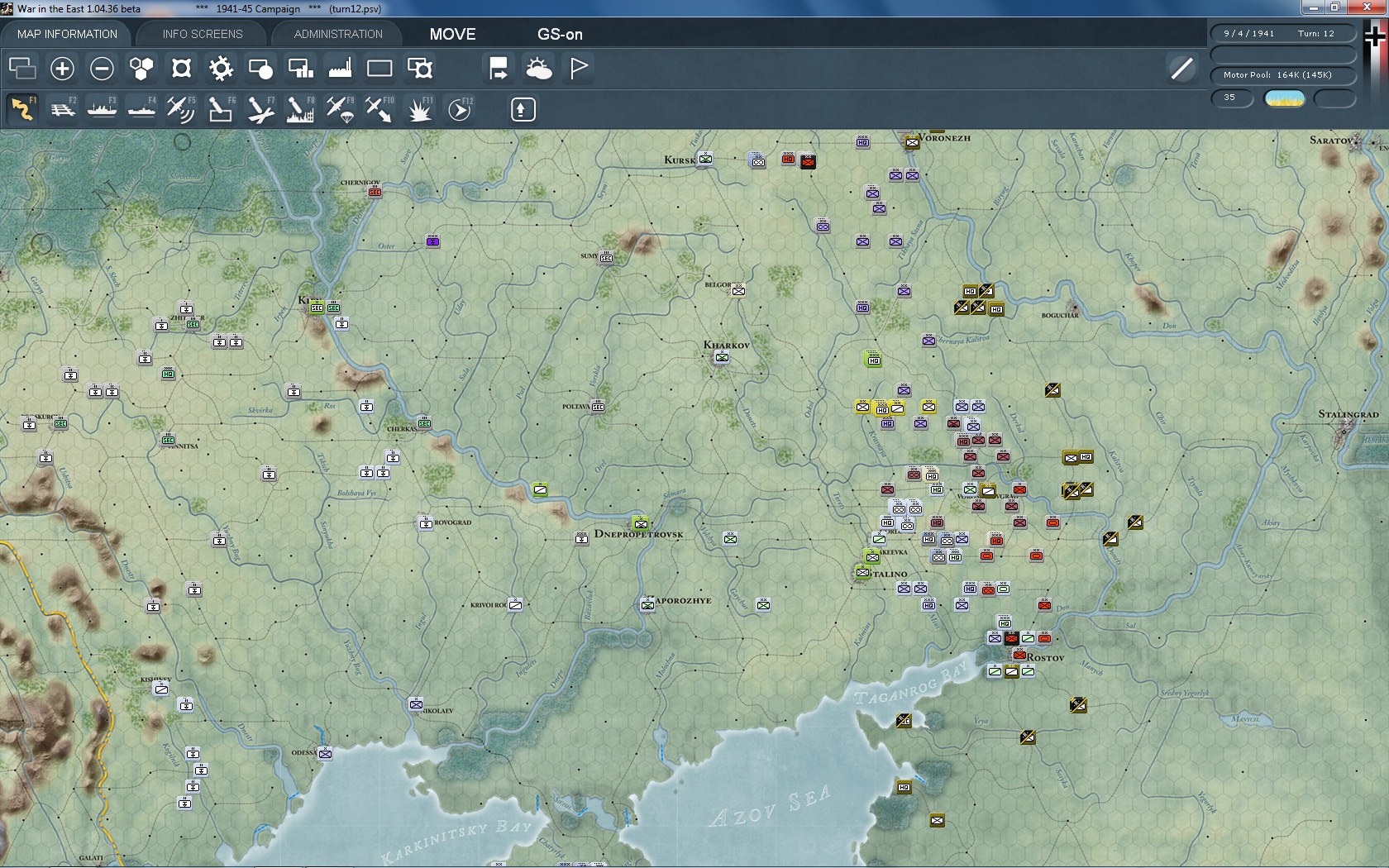Image resolution: width=1389 pixels, height=868 pixels.
Task: Click the diagonal slash button
Action: tap(1182, 68)
